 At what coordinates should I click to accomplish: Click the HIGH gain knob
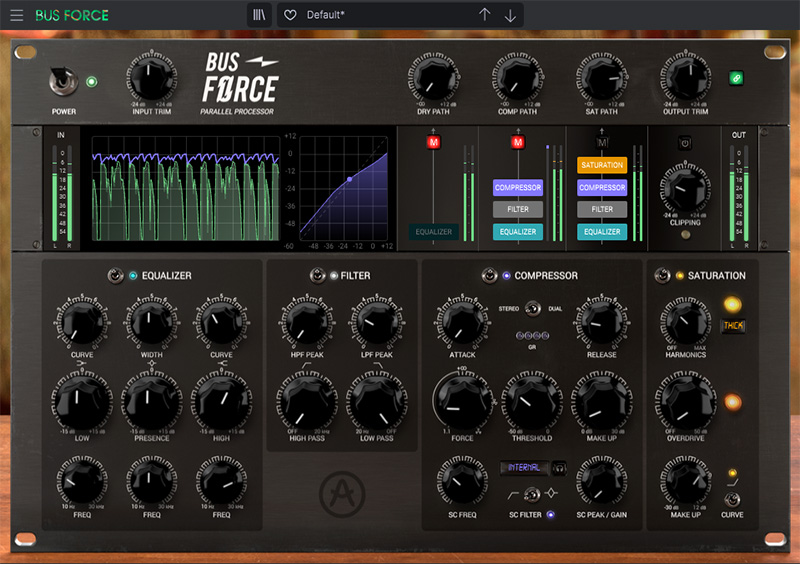(221, 402)
